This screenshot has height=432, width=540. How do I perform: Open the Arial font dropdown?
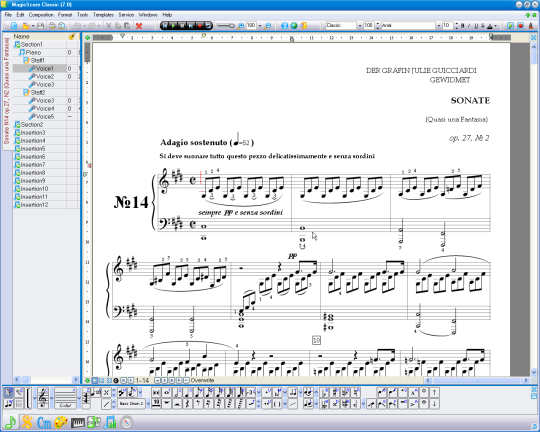[439, 25]
